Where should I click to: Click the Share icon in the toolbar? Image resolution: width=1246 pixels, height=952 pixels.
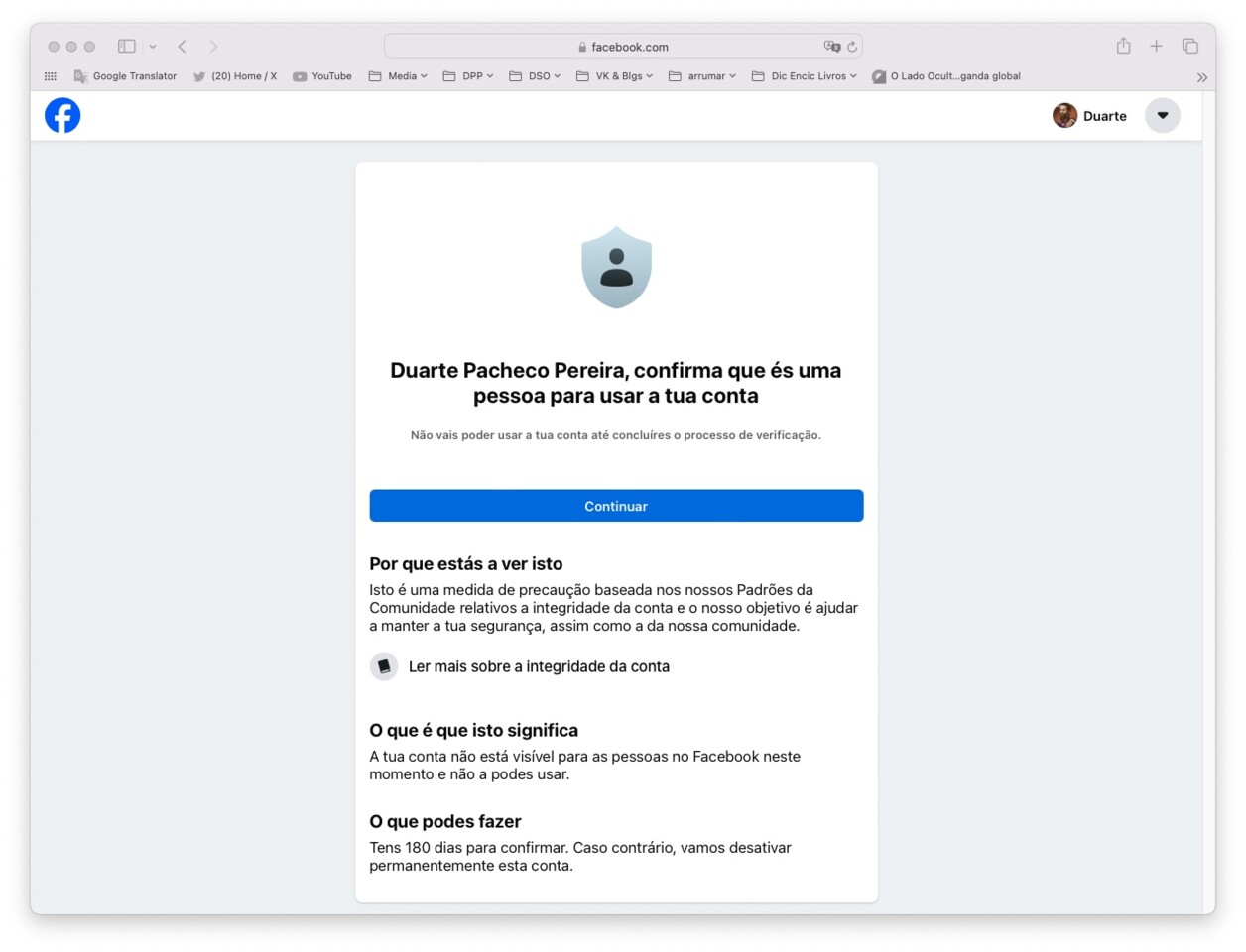(x=1123, y=46)
